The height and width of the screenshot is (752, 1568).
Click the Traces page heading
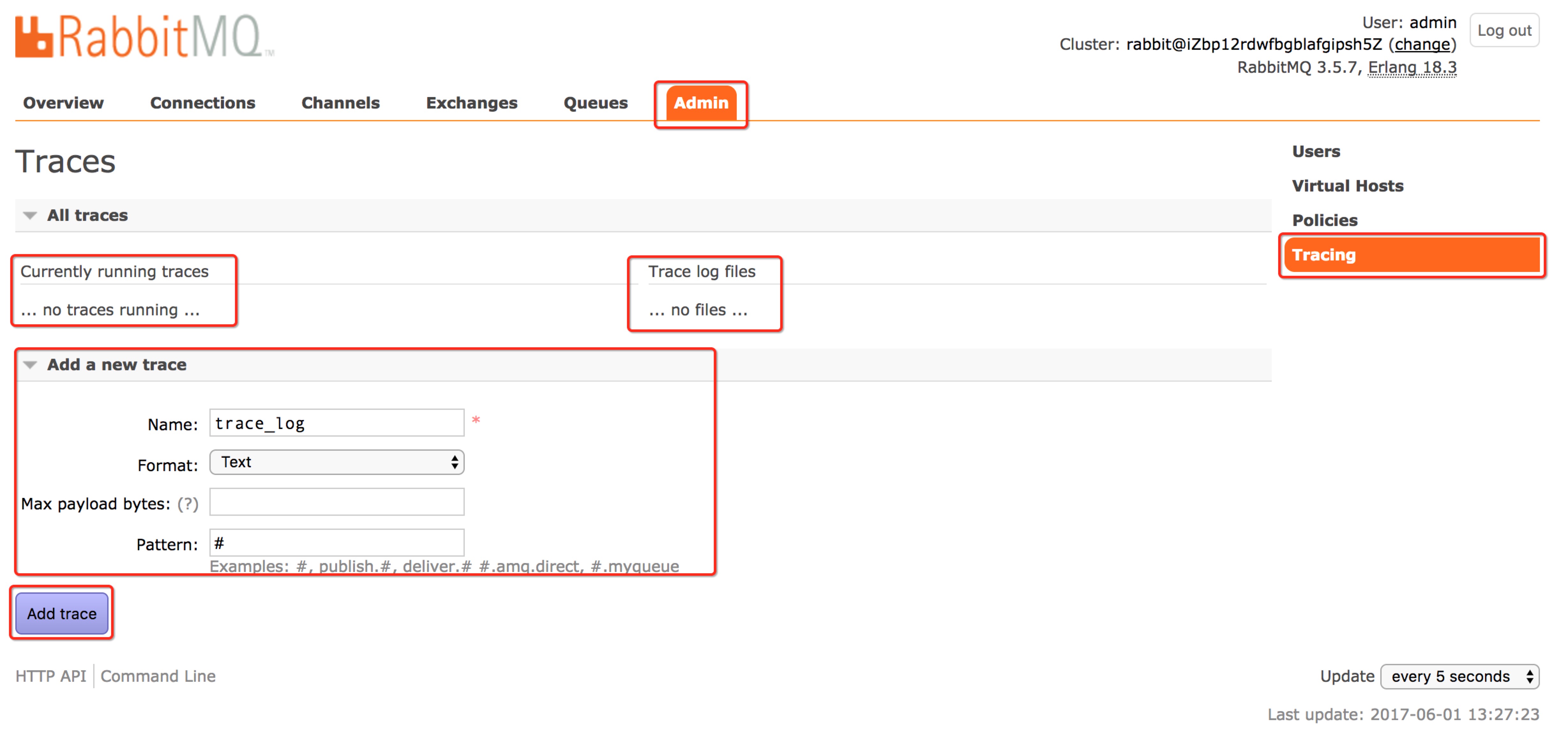tap(65, 161)
